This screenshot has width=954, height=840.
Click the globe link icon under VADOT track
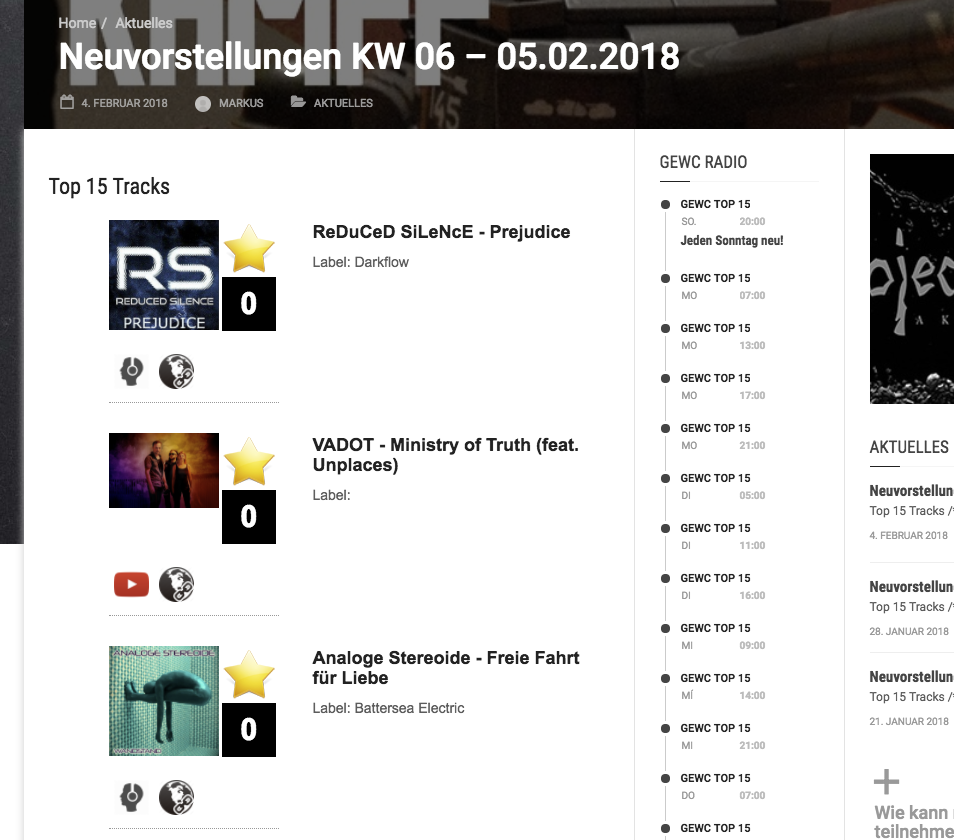coord(176,585)
